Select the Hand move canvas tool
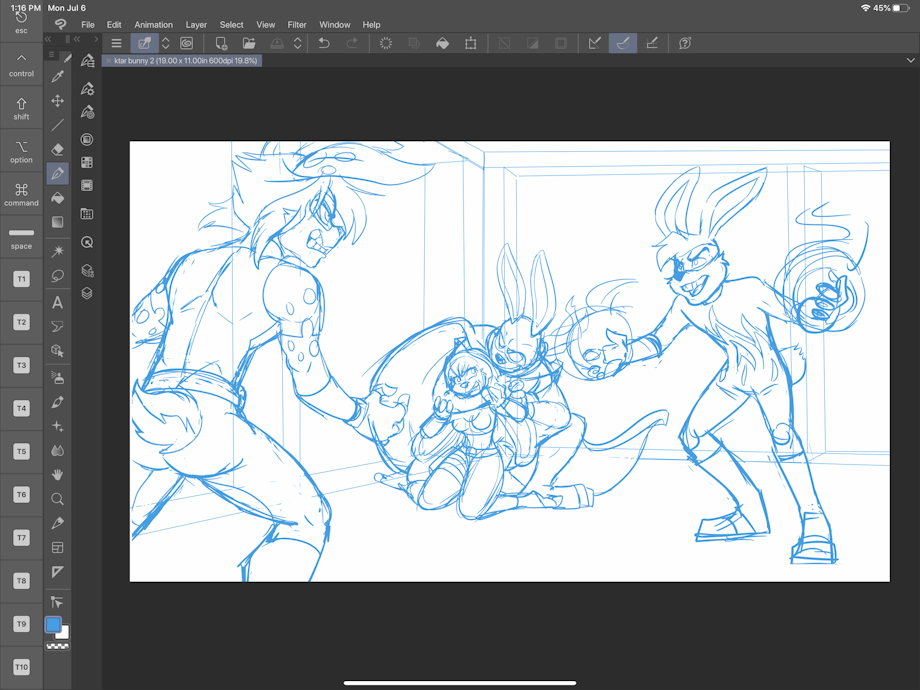The width and height of the screenshot is (920, 690). [58, 474]
